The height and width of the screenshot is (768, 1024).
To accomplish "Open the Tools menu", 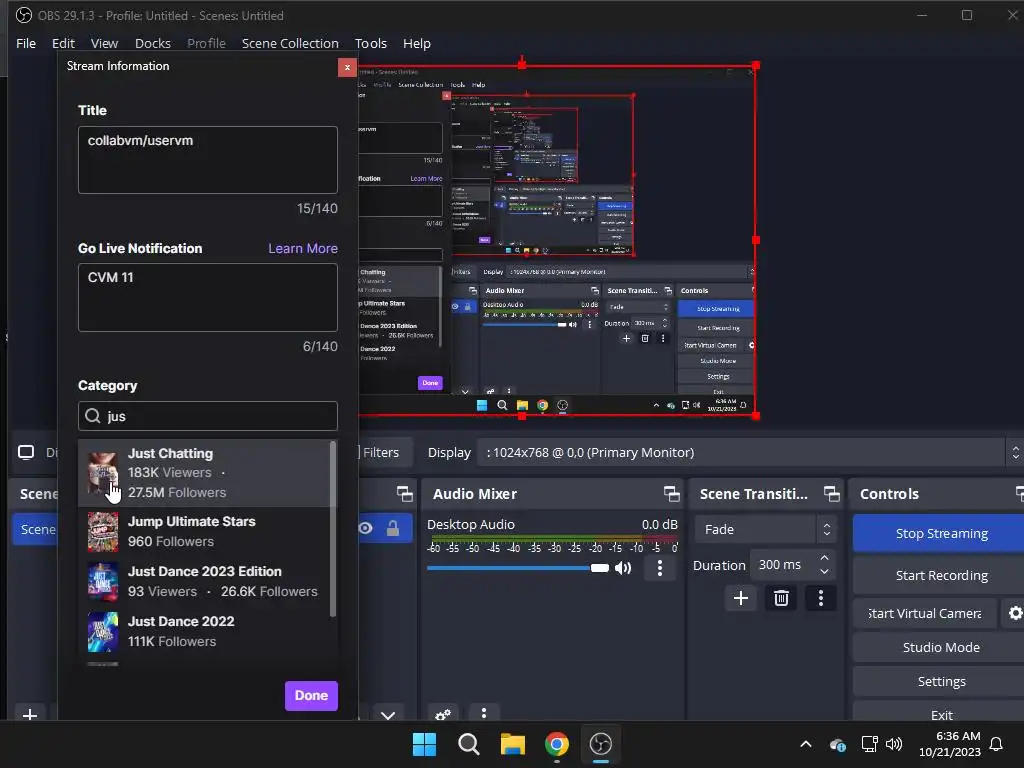I will pyautogui.click(x=370, y=44).
